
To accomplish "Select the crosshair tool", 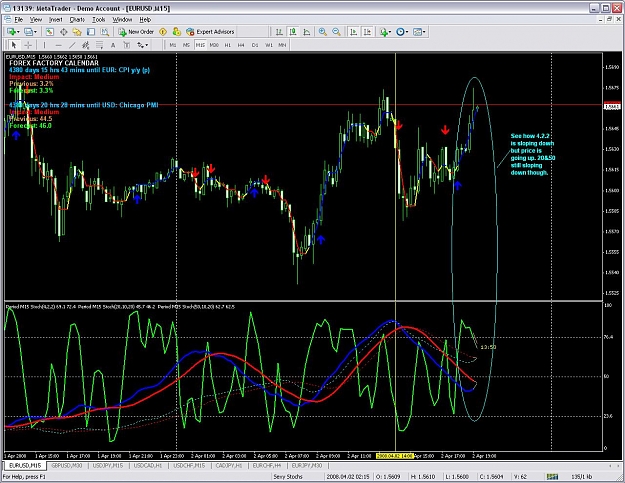I will coord(28,45).
